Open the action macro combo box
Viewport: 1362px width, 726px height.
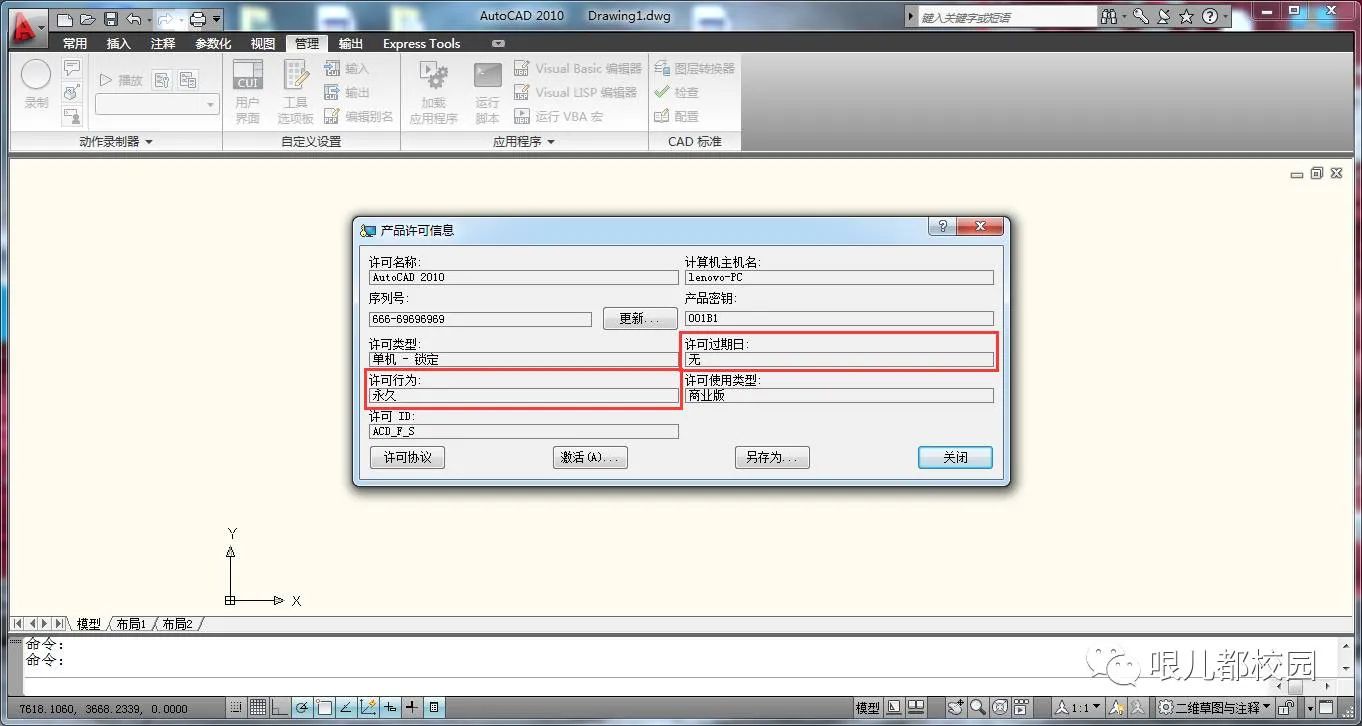pyautogui.click(x=157, y=104)
